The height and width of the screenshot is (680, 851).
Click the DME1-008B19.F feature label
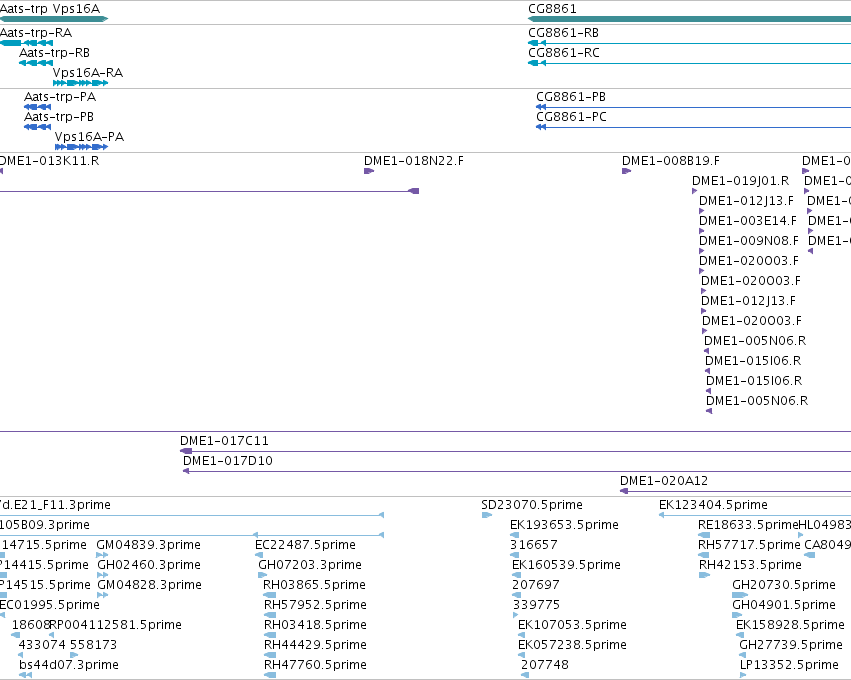671,161
